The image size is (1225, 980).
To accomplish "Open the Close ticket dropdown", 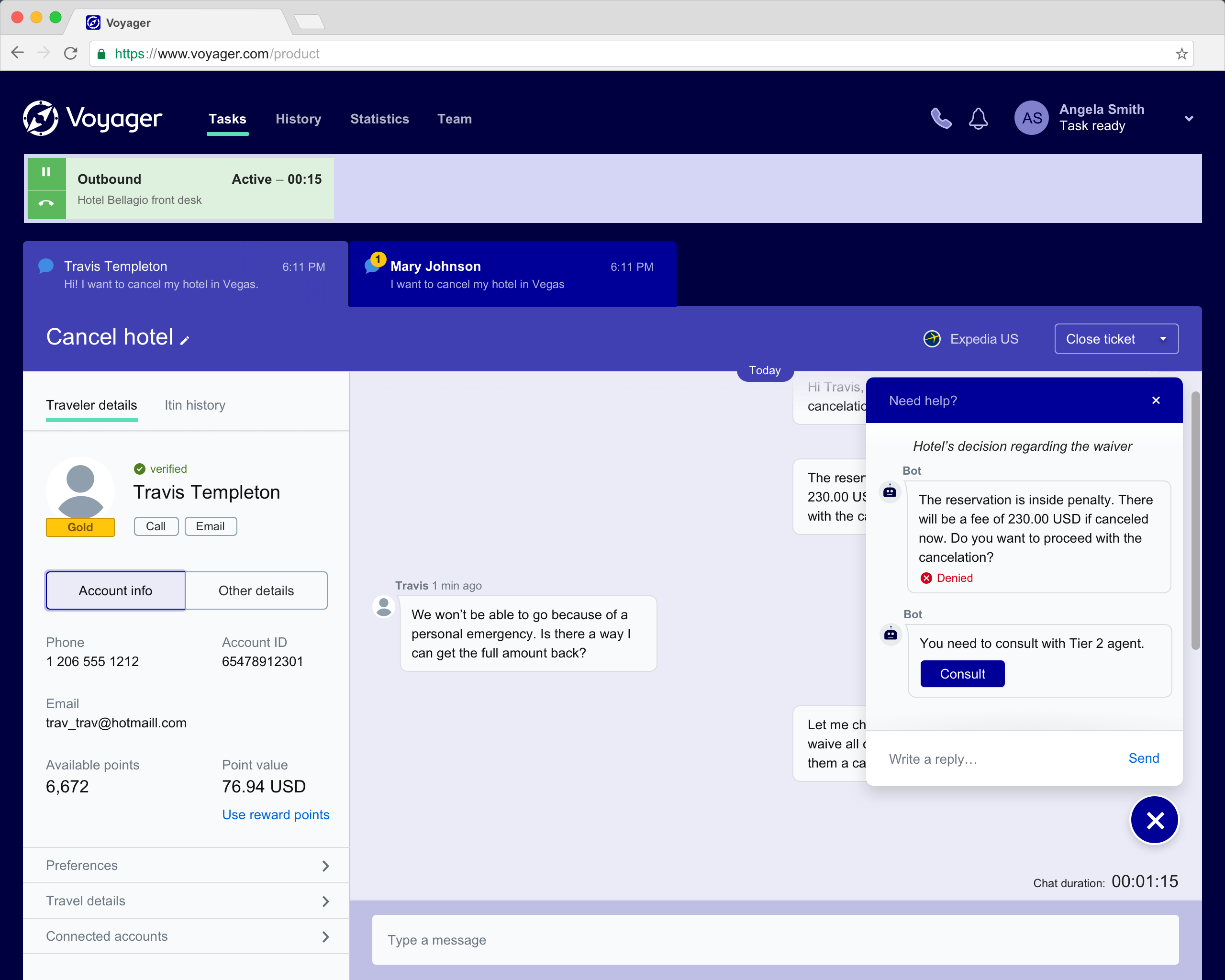I will coord(1162,339).
